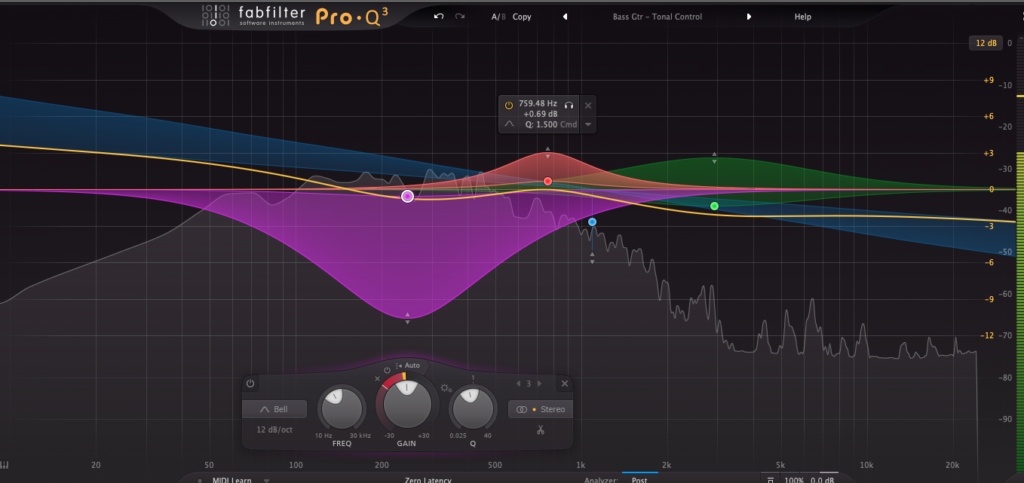
Task: Select the green EQ band node
Action: tap(714, 206)
